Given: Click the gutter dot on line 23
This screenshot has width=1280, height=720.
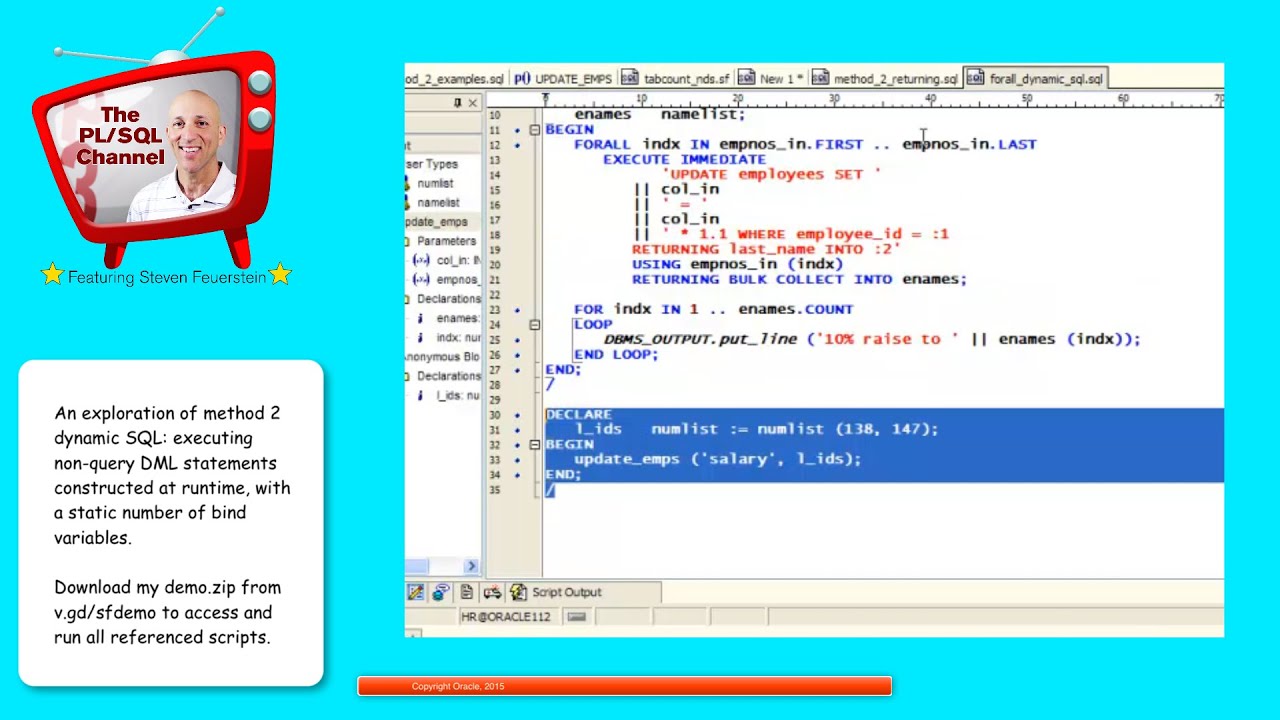Looking at the screenshot, I should [x=517, y=310].
